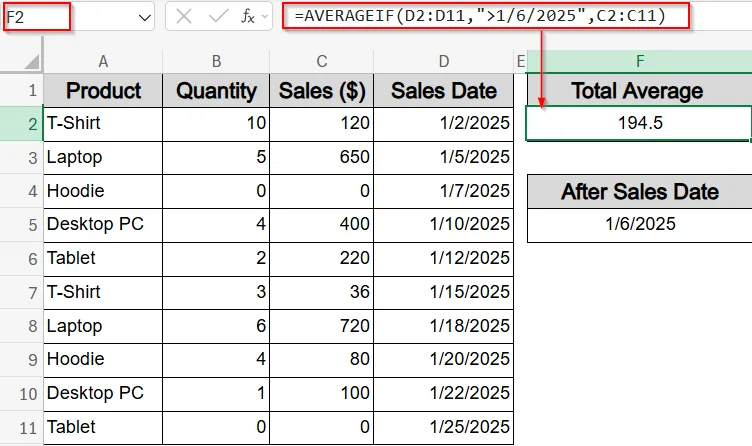Select the sales cell showing 220
This screenshot has height=446, width=752.
point(322,259)
